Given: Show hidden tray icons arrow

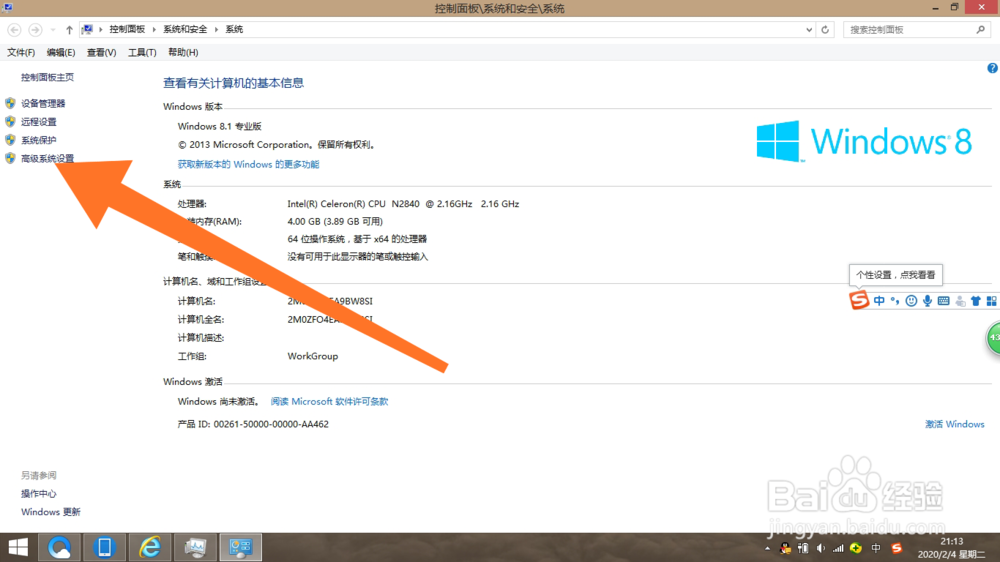Looking at the screenshot, I should pyautogui.click(x=767, y=548).
